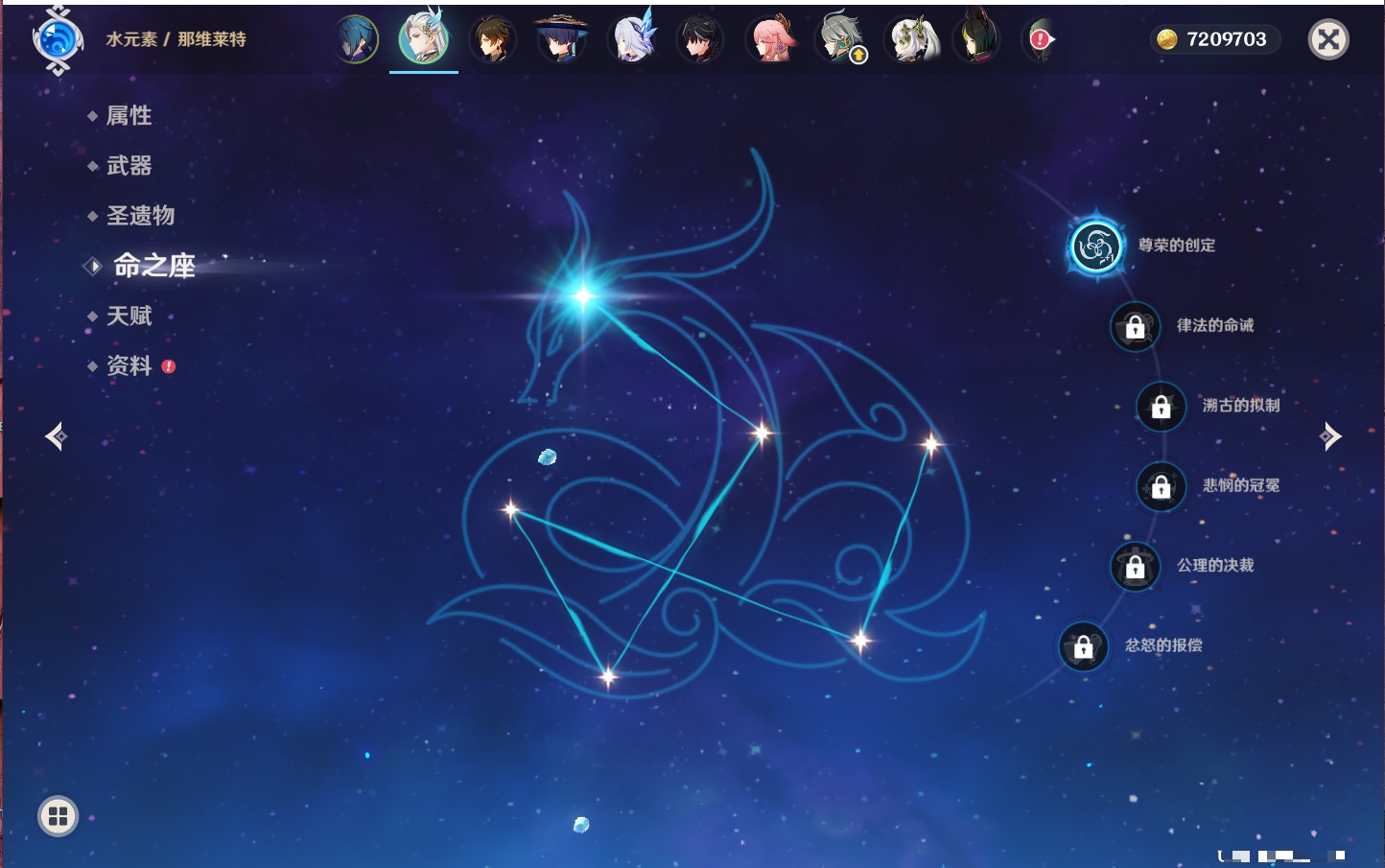Open the four-square grid menu button

pyautogui.click(x=58, y=816)
